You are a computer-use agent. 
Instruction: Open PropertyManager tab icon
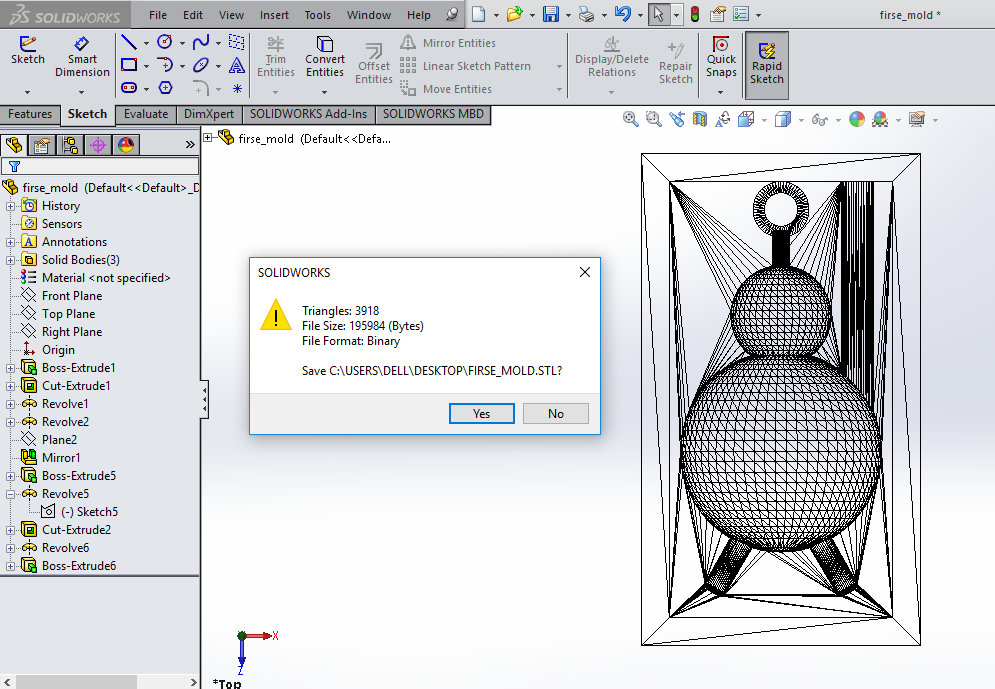42,145
